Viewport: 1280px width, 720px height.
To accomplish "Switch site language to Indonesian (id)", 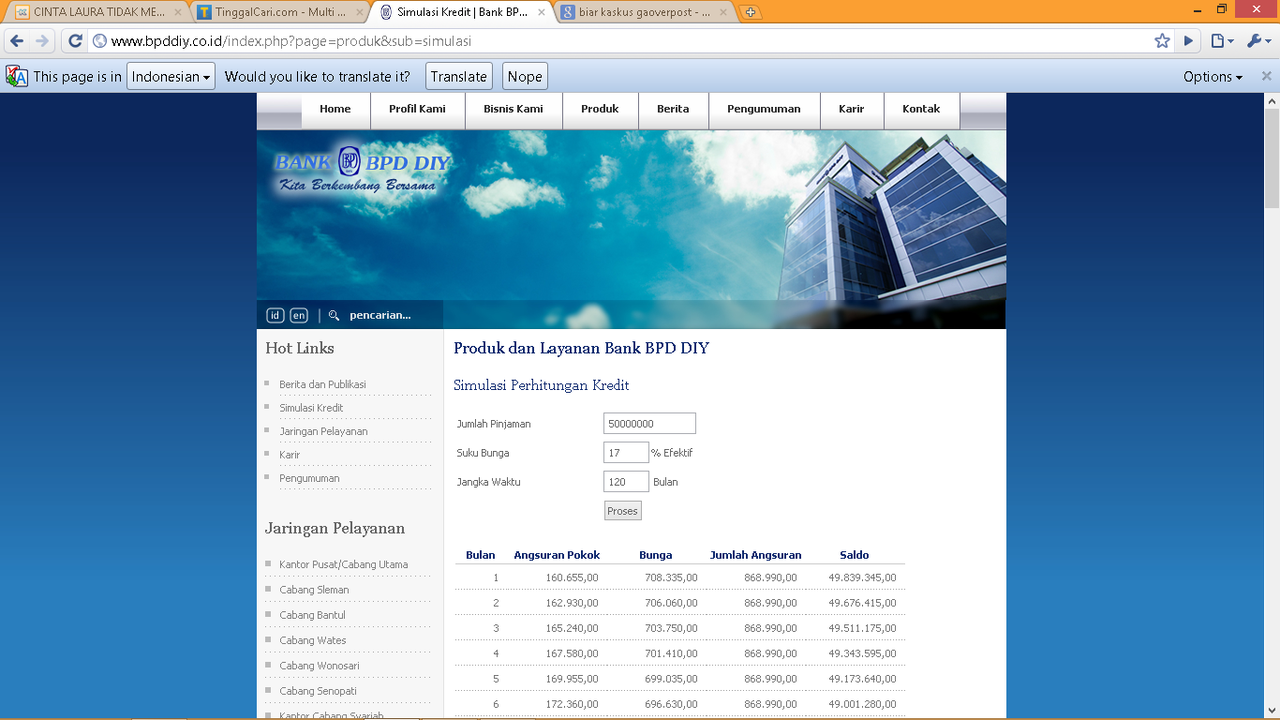I will coord(275,315).
